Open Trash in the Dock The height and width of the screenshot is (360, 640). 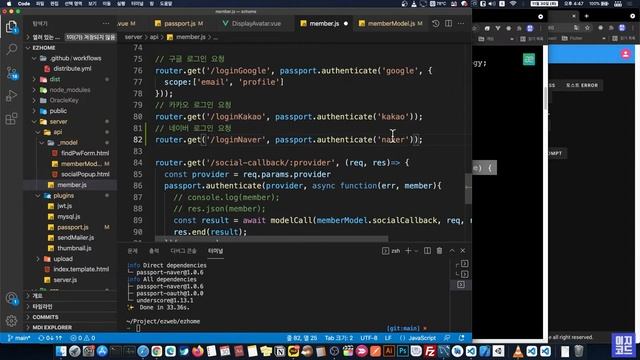point(579,351)
